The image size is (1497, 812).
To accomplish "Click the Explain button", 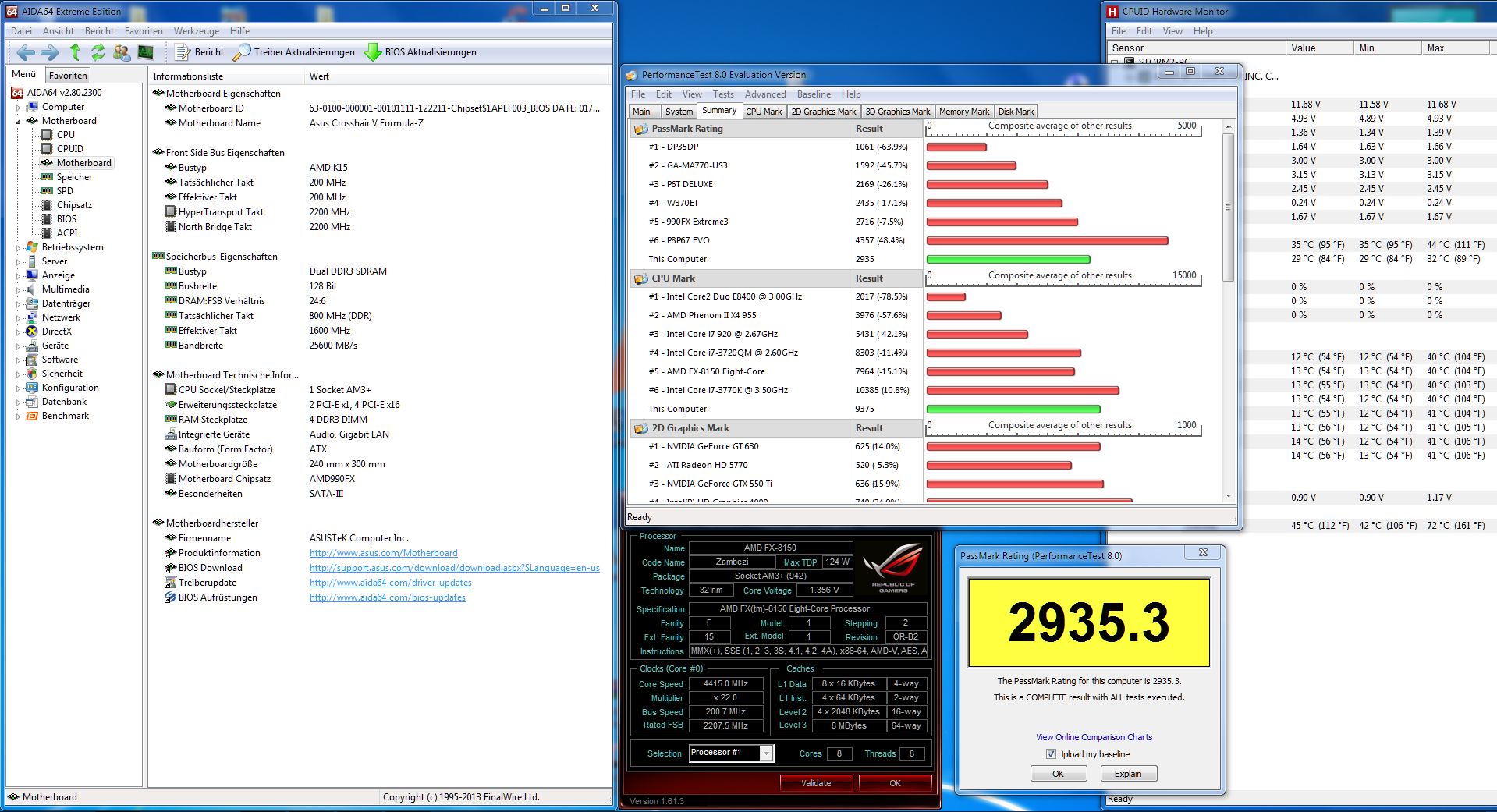I will pos(1128,774).
